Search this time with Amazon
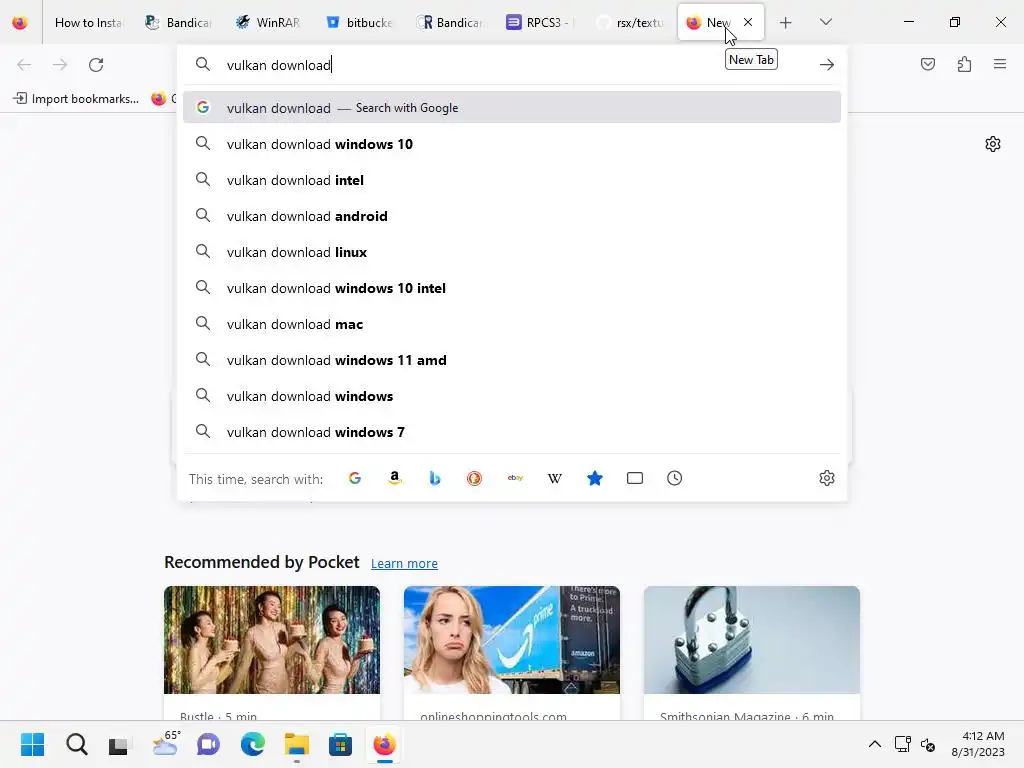This screenshot has width=1024, height=768. click(x=394, y=479)
